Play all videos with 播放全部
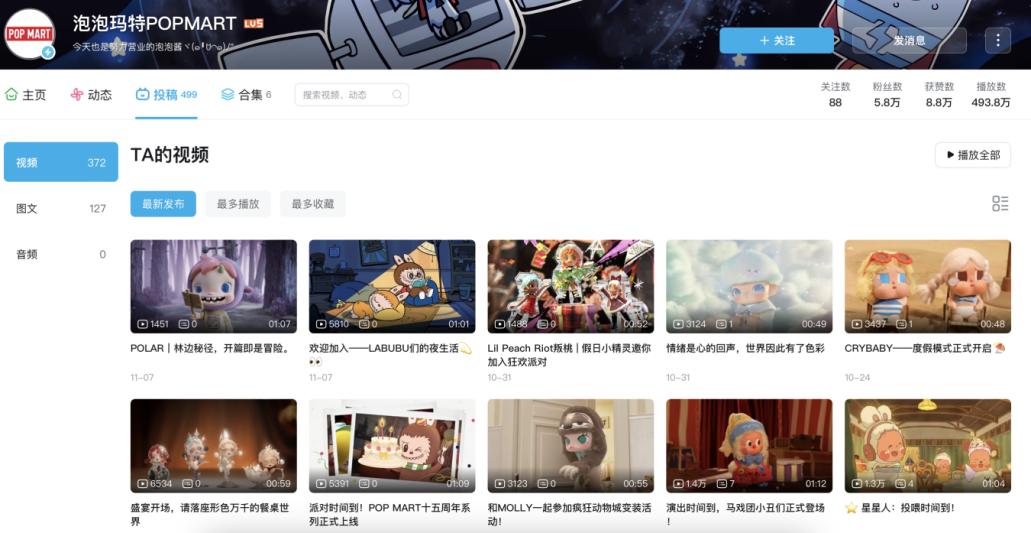 click(973, 155)
